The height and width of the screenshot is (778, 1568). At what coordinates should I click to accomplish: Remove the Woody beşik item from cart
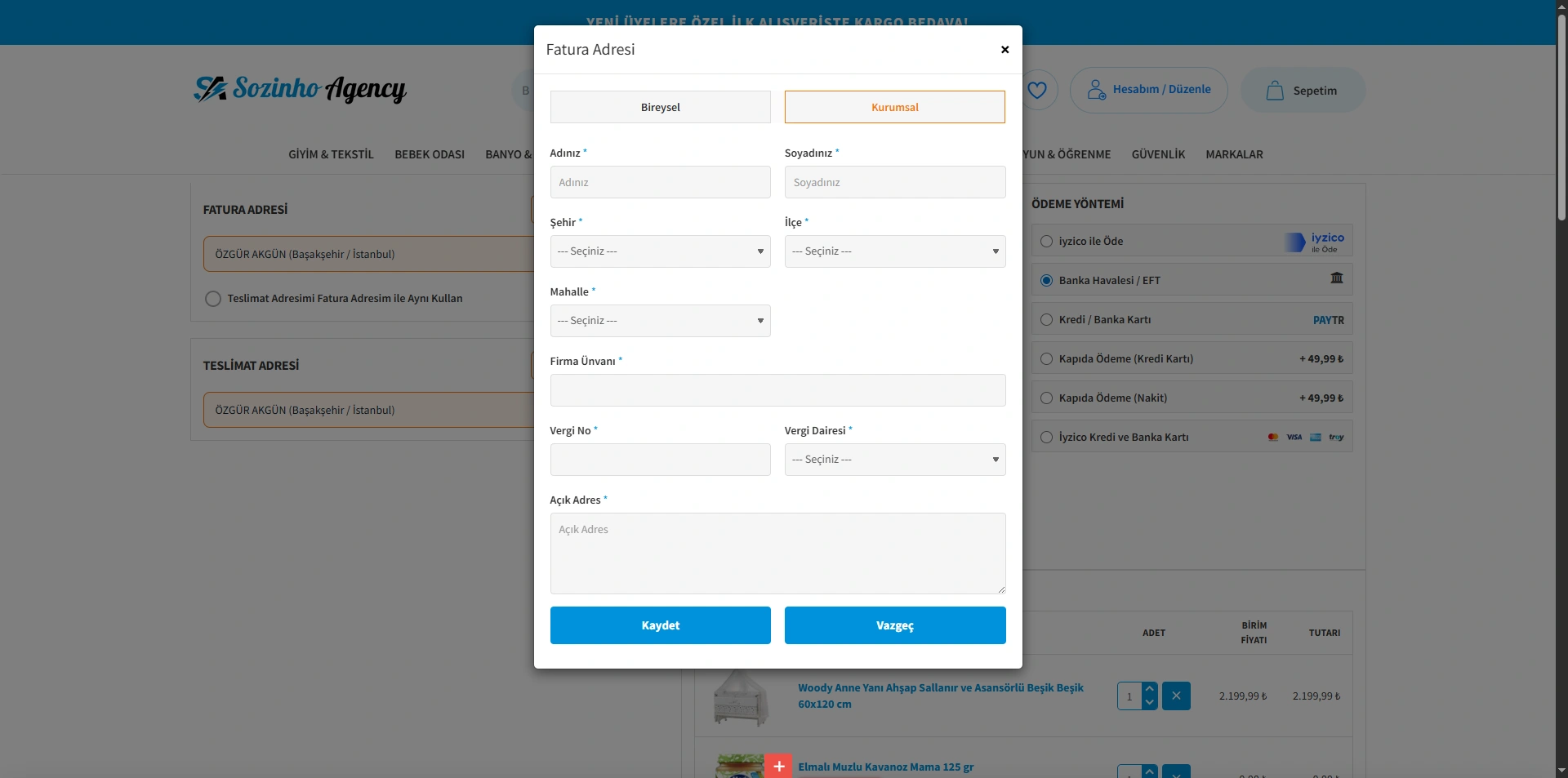point(1175,696)
